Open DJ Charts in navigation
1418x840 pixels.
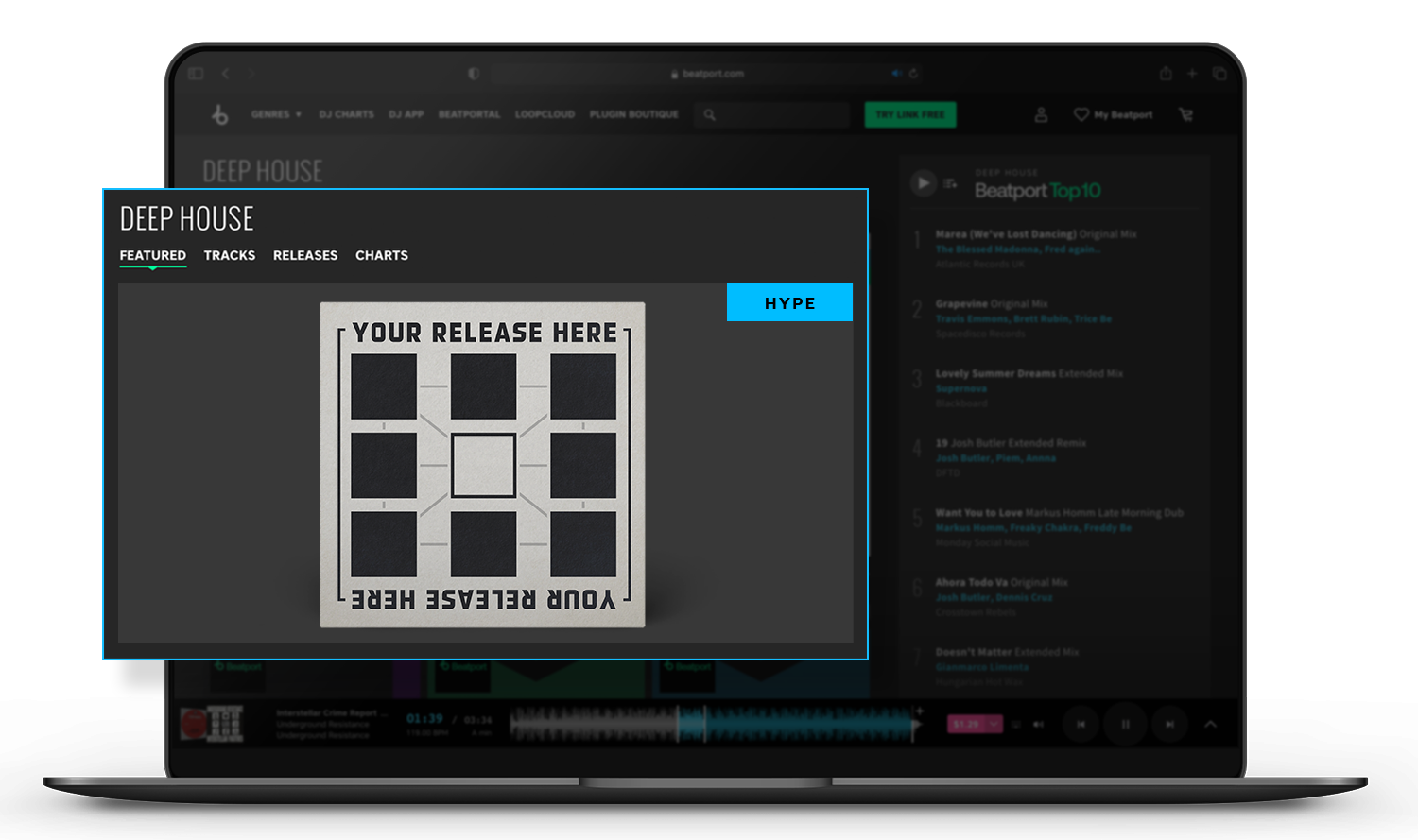point(346,114)
